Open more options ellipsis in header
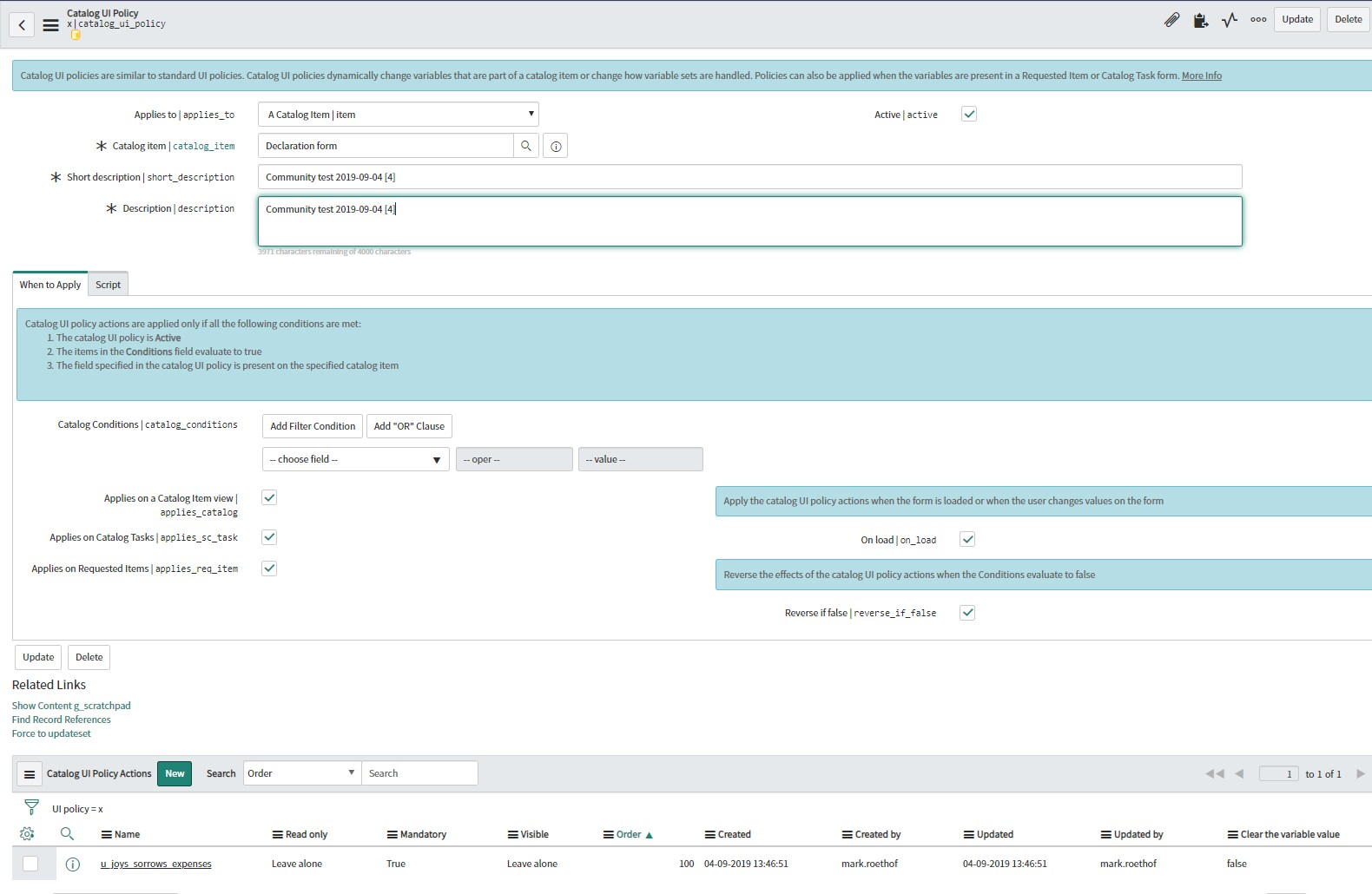The height and width of the screenshot is (894, 1372). point(1258,19)
